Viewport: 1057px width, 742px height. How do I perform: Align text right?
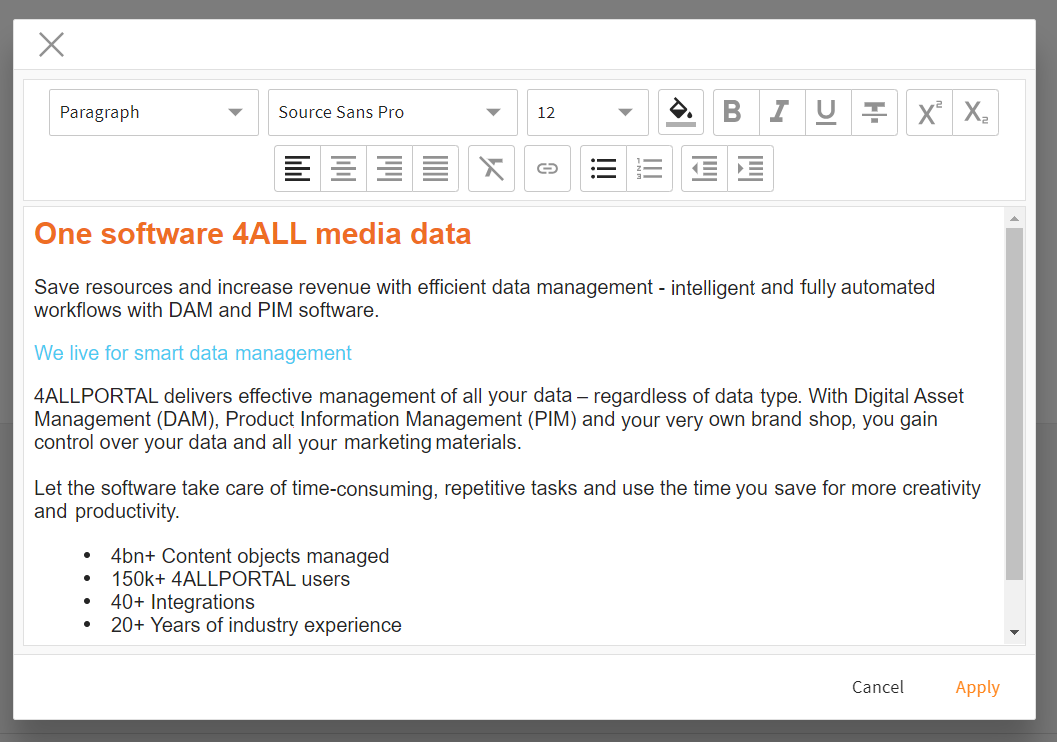click(x=389, y=168)
